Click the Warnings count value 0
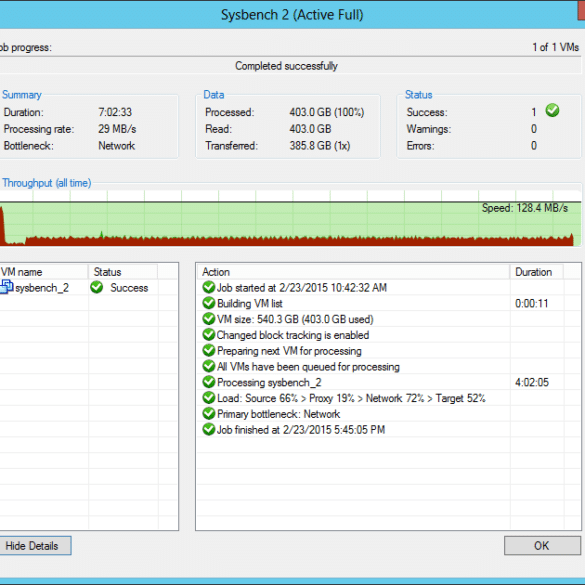585x585 pixels. click(534, 129)
